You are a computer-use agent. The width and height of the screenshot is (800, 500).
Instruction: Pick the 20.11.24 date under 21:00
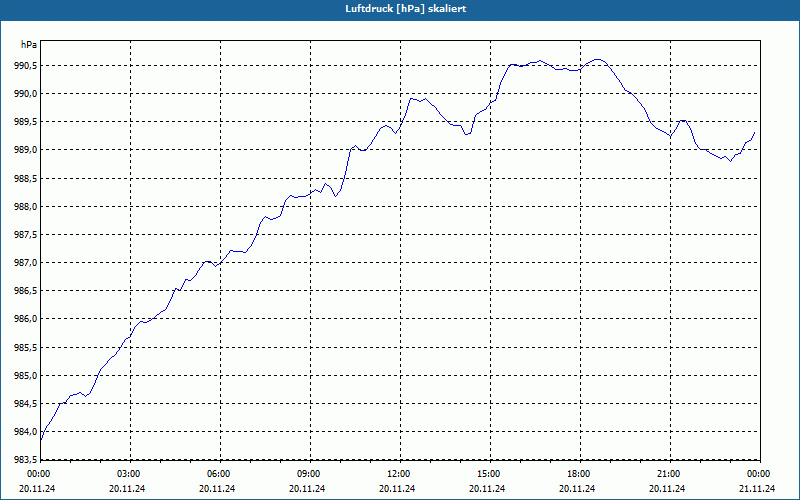click(667, 488)
